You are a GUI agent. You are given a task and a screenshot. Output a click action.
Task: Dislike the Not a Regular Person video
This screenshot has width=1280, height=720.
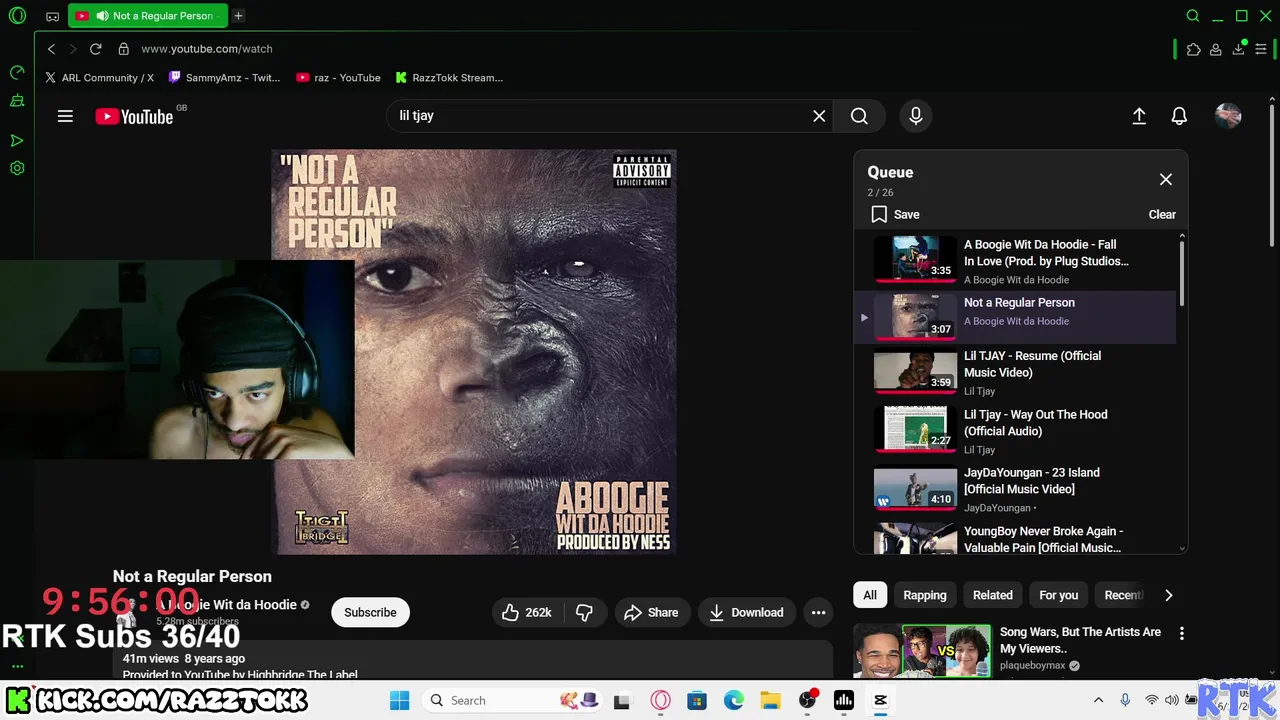(585, 612)
